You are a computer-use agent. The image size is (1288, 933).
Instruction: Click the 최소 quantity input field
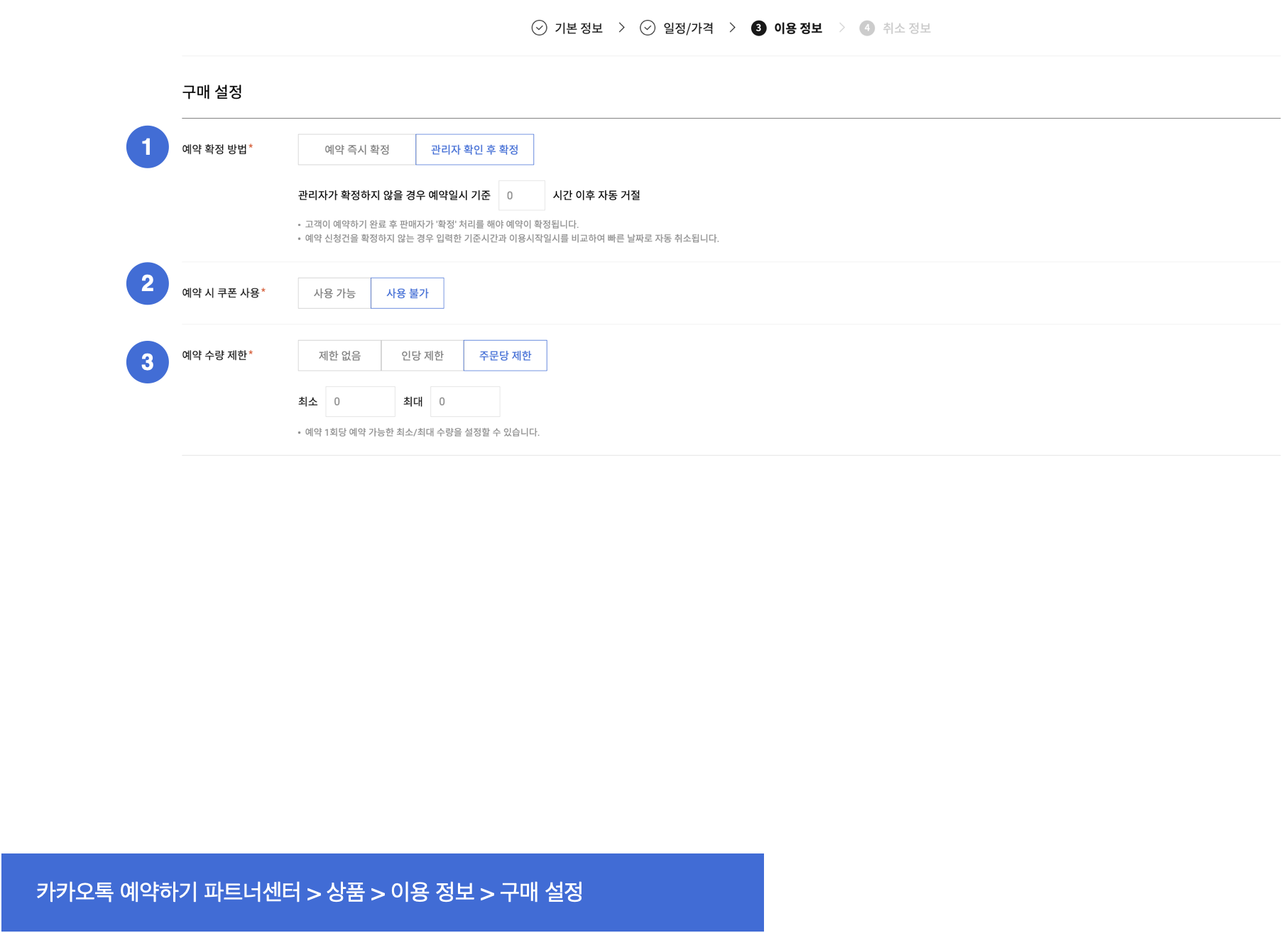click(360, 402)
